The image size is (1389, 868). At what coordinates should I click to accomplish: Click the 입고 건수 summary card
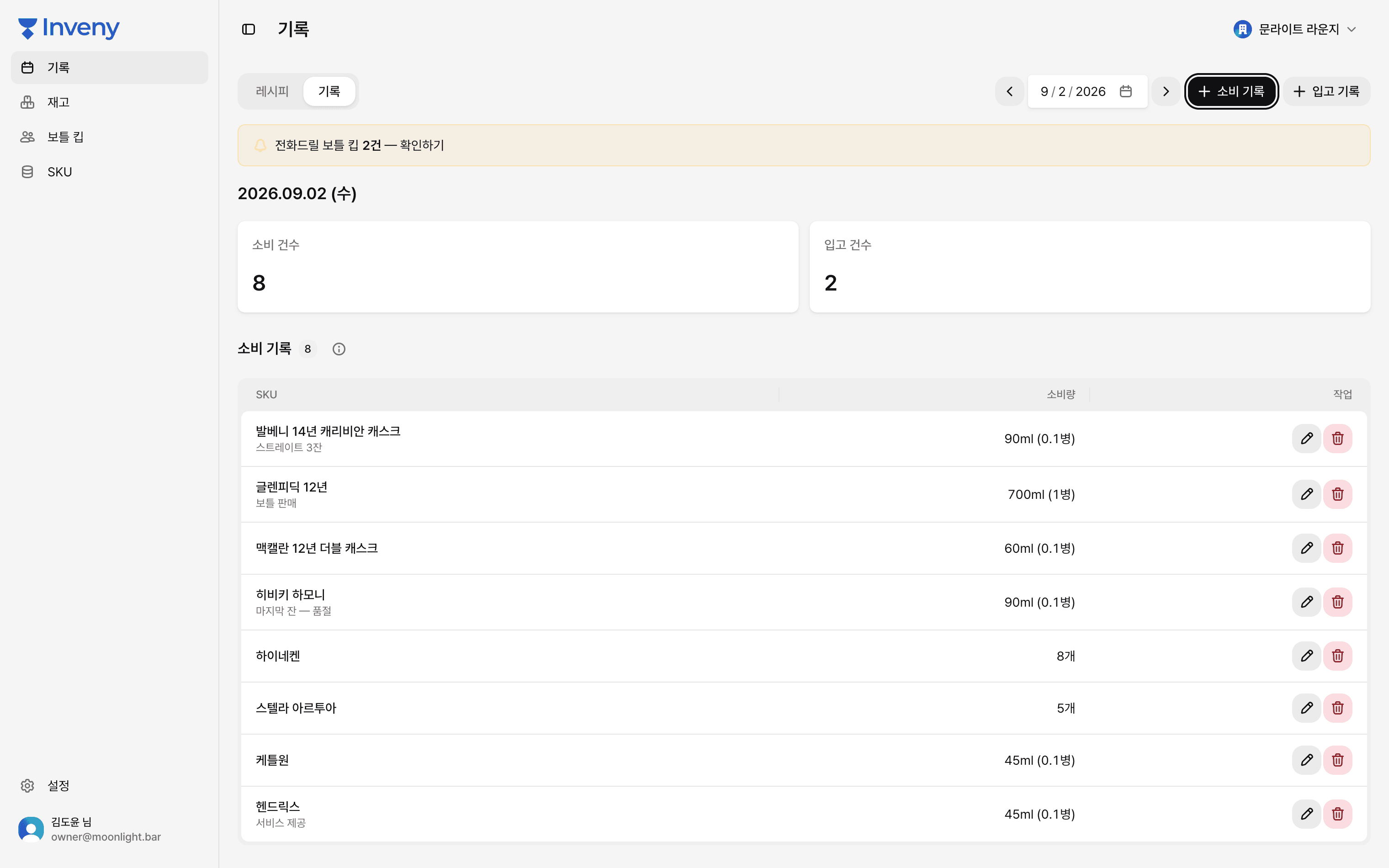(x=1089, y=267)
